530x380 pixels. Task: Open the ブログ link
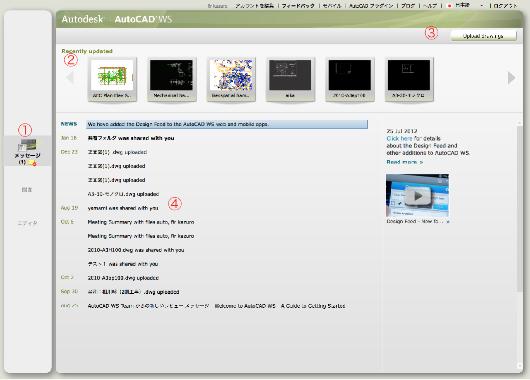coord(408,6)
